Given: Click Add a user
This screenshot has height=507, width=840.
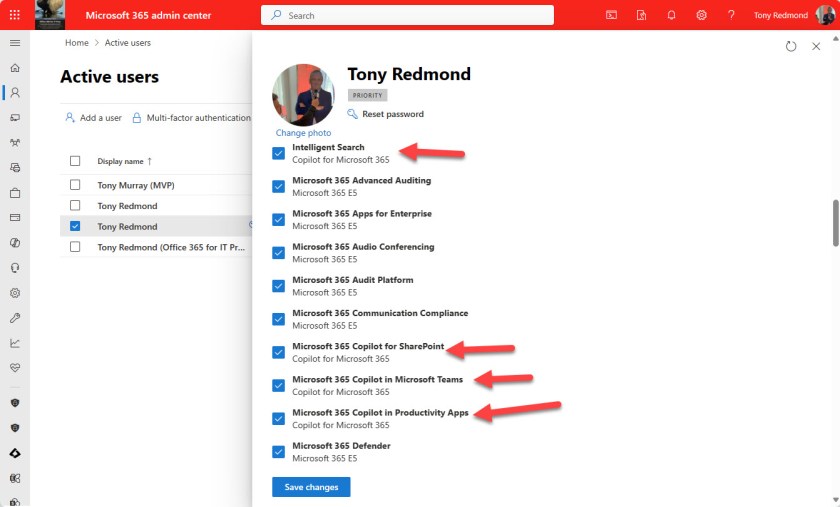Looking at the screenshot, I should click(93, 117).
